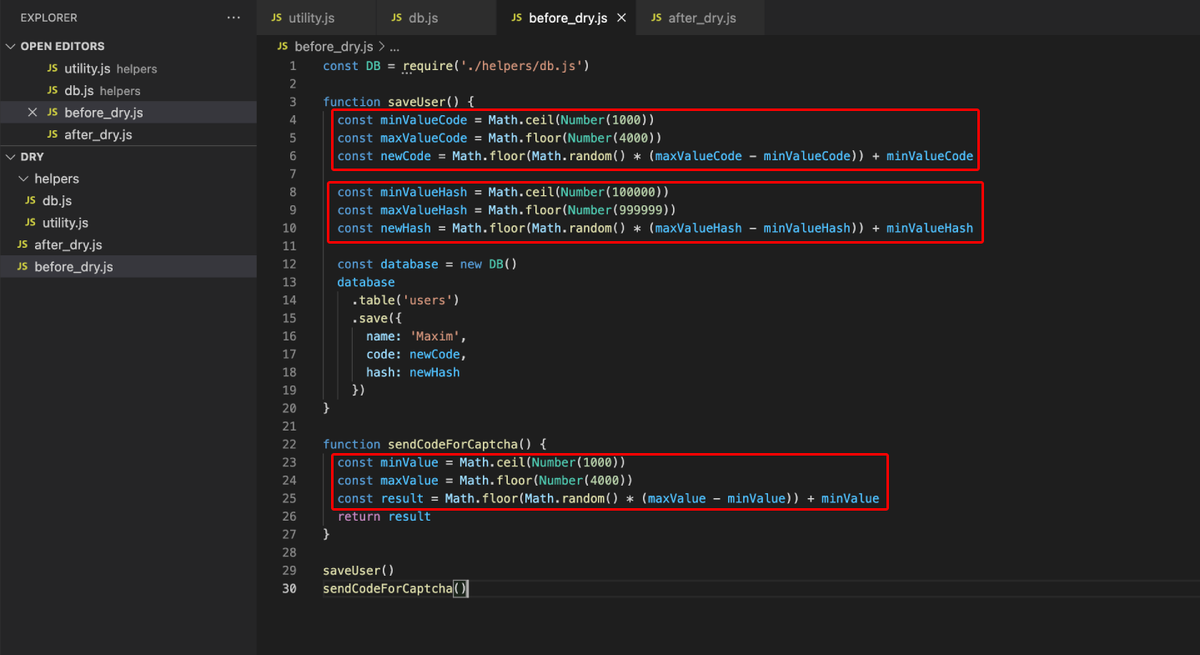
Task: Click 'return result' on line 26
Action: 384,516
